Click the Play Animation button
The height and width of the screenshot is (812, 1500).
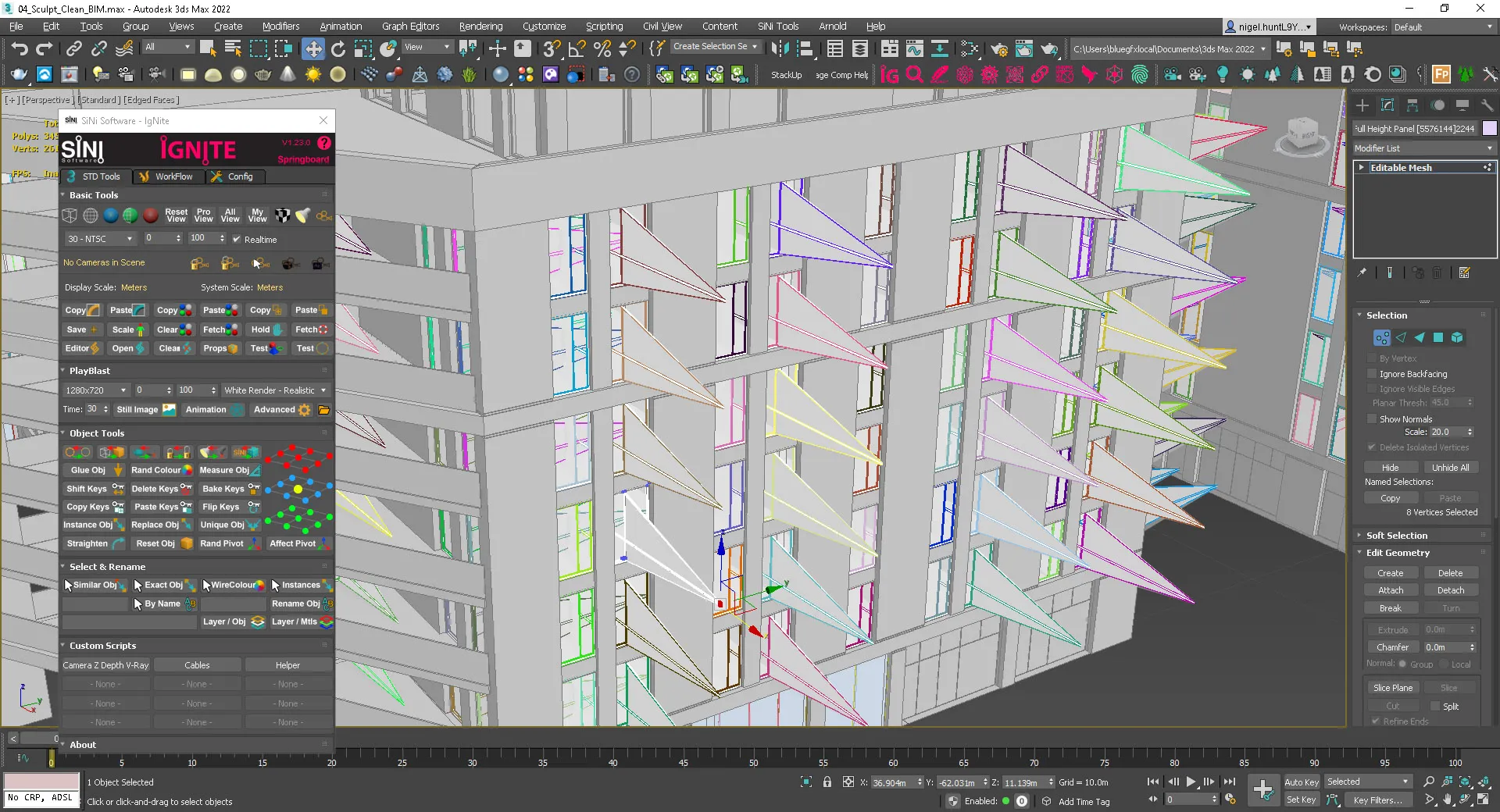coord(1191,782)
